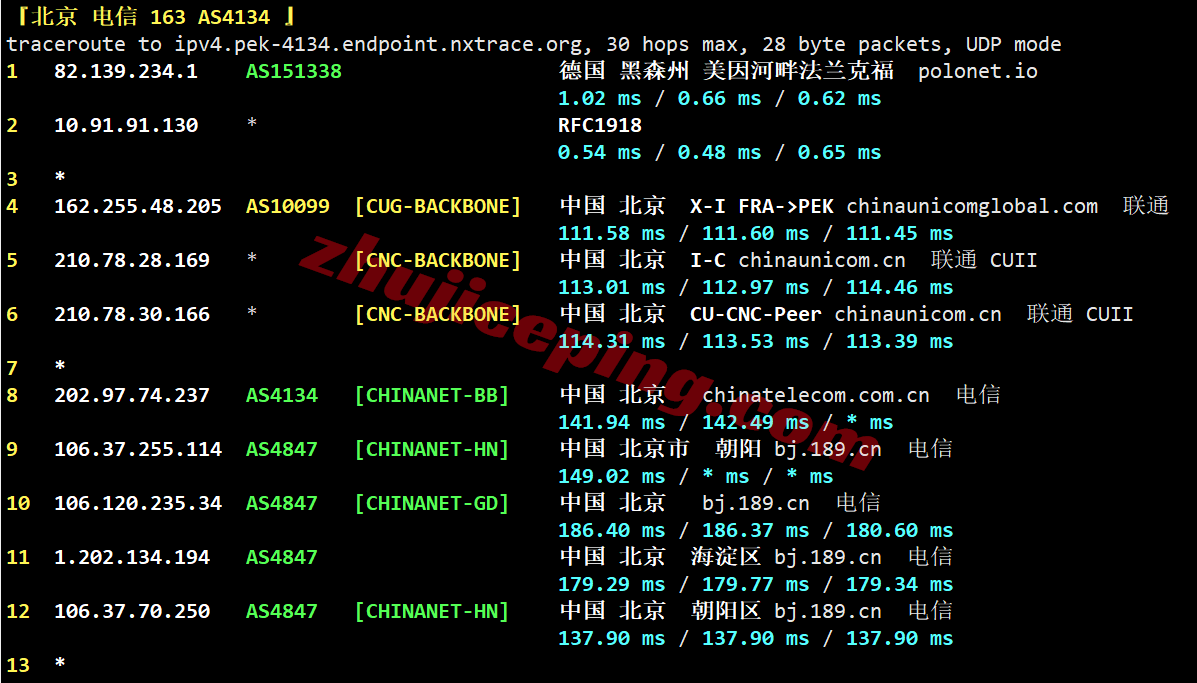This screenshot has width=1197, height=683.
Task: Click chinatelecom.com.cn in hop 8
Action: click(816, 395)
